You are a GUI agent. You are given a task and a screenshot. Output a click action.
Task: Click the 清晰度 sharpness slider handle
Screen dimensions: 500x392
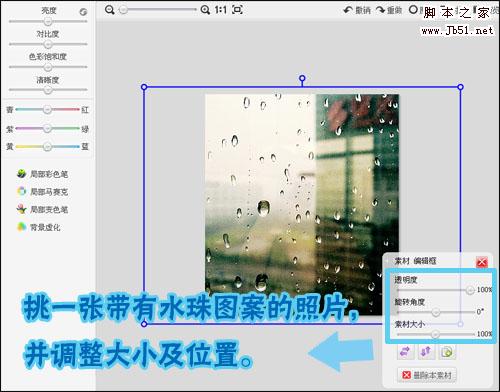coord(48,90)
